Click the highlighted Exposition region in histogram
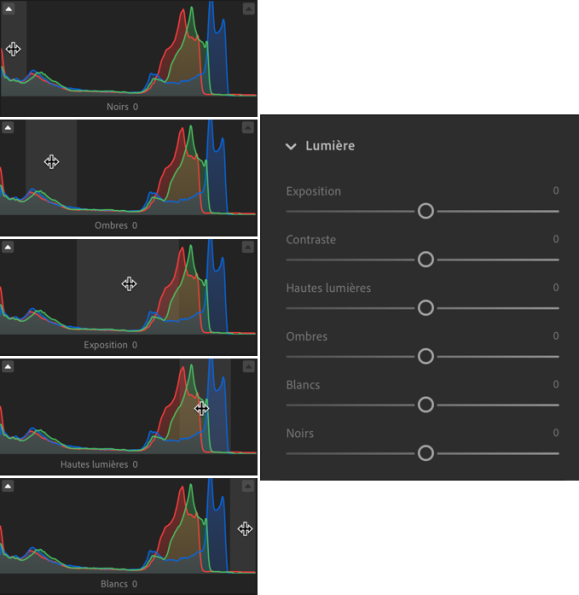 pyautogui.click(x=128, y=286)
